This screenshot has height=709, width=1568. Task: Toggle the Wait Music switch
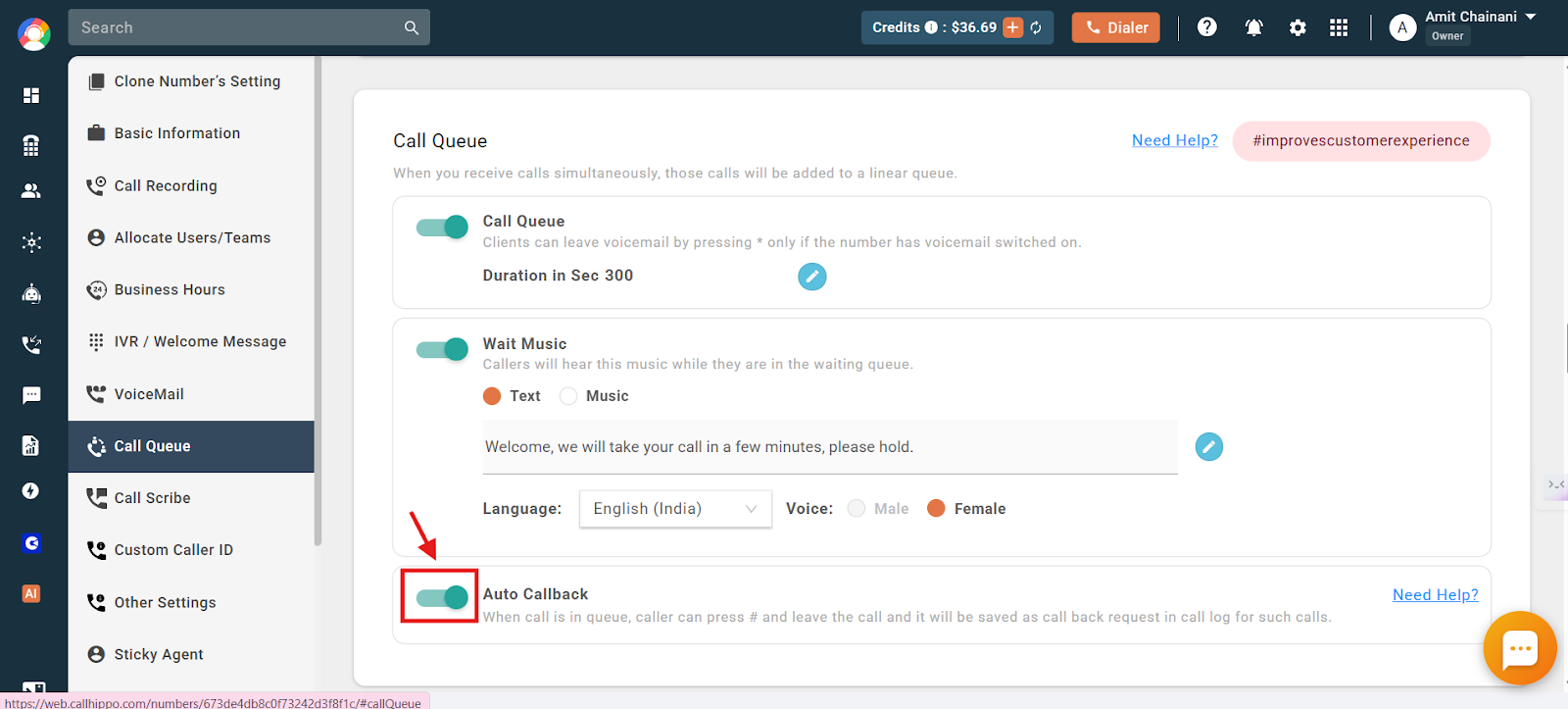442,350
